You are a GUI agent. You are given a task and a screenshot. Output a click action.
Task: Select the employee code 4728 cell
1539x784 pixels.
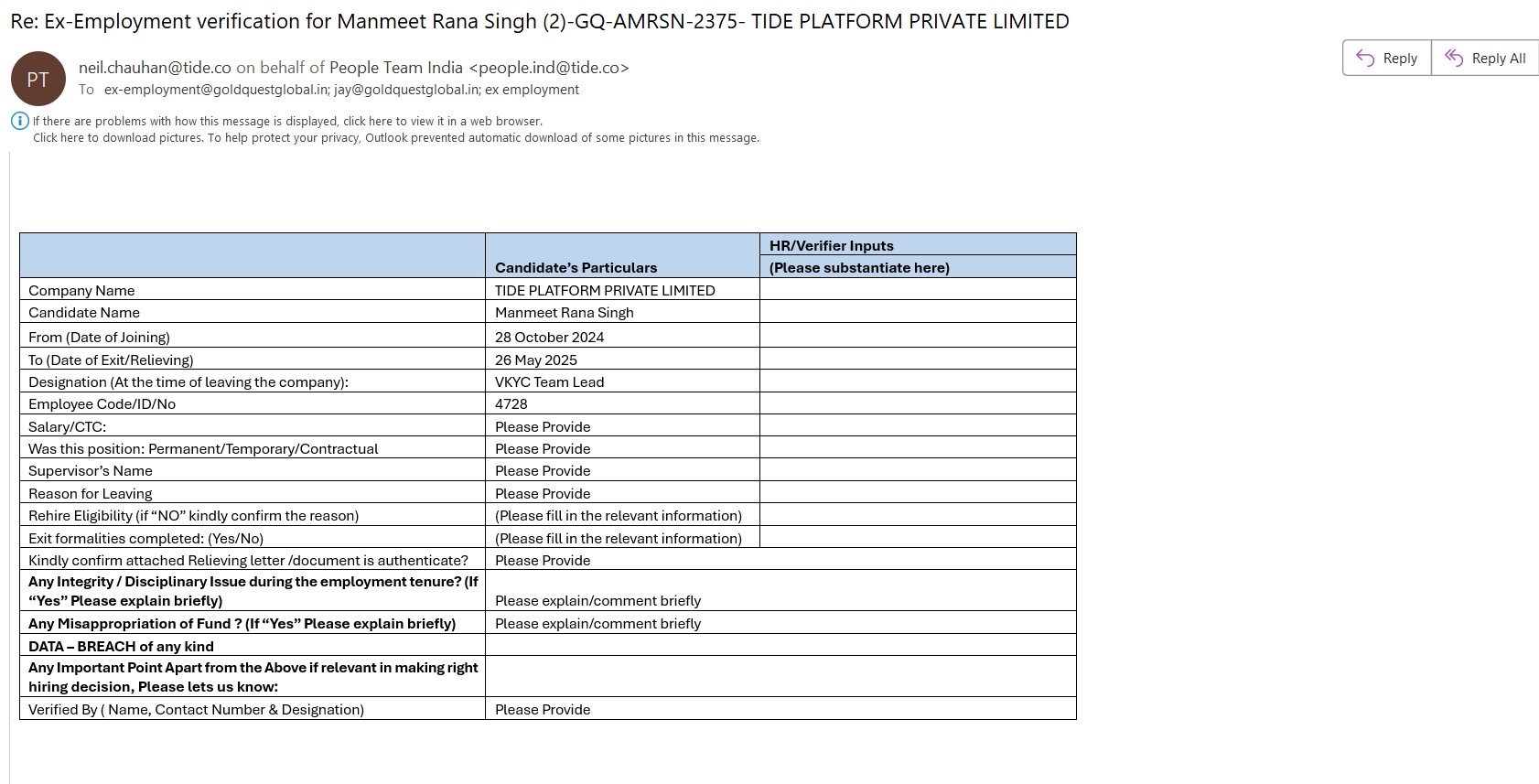pyautogui.click(x=511, y=404)
